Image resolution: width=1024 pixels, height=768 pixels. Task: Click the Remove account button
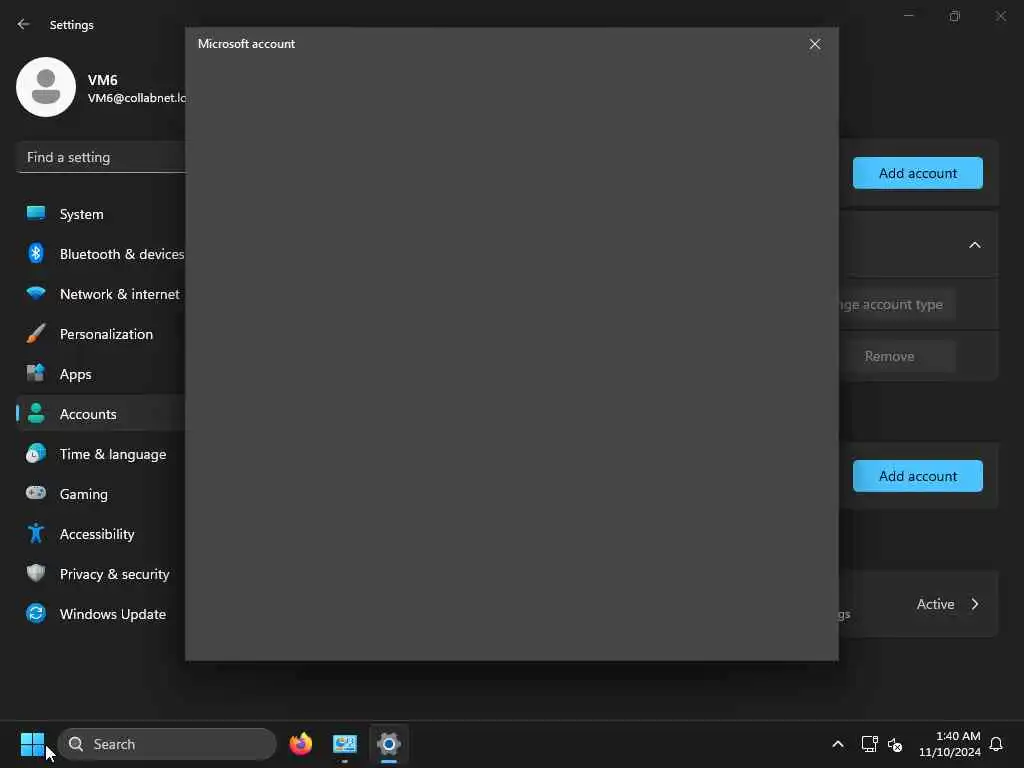897,356
